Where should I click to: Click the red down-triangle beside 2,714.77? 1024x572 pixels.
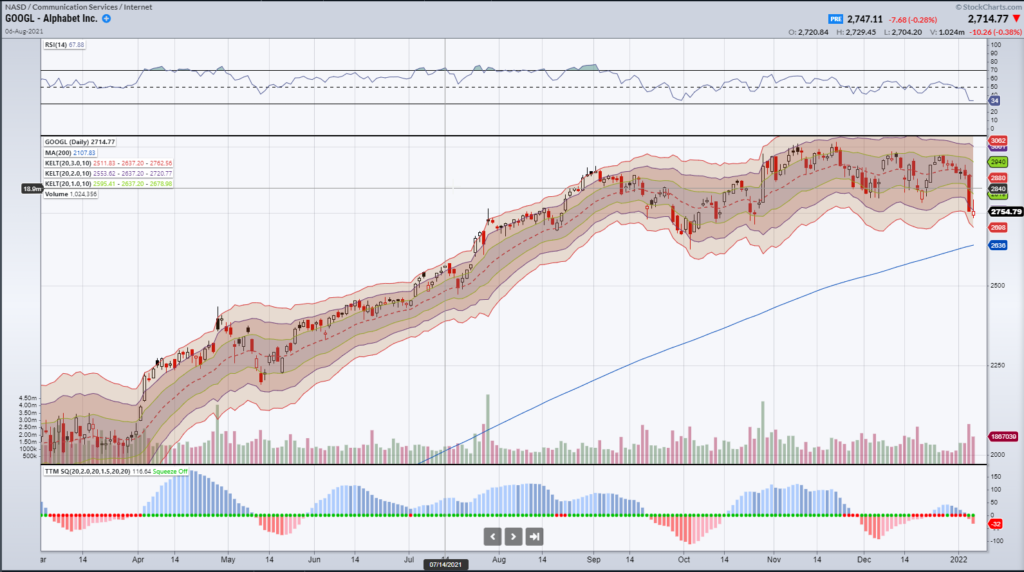click(x=1016, y=19)
